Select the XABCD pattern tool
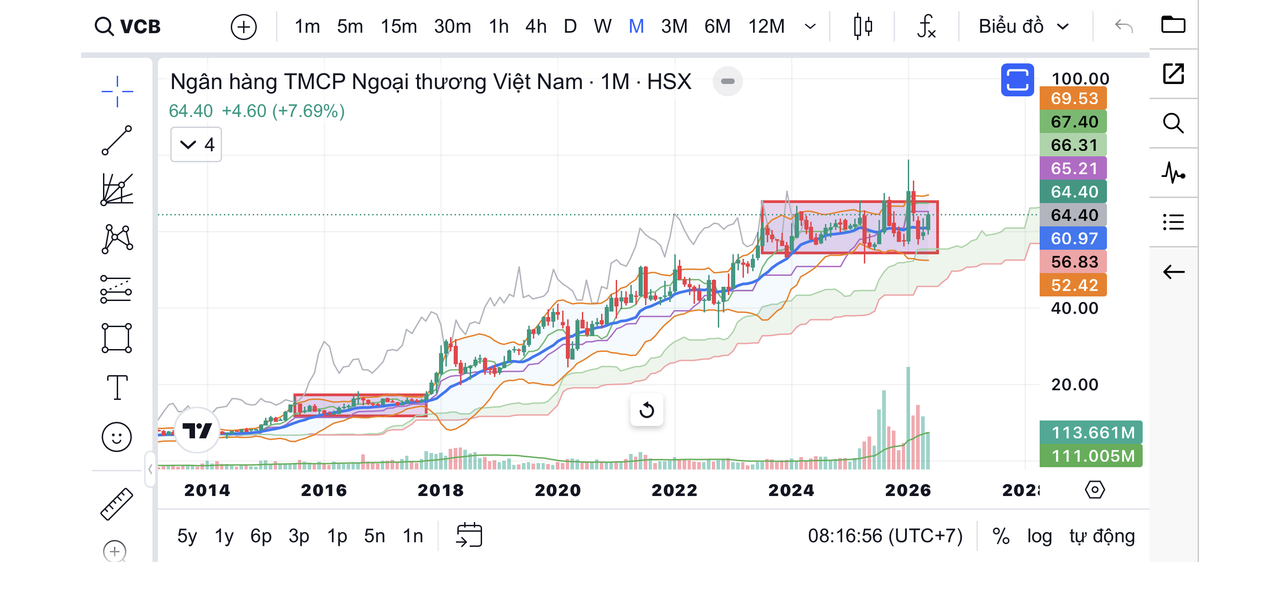Viewport: 1280px width, 591px height. tap(117, 239)
